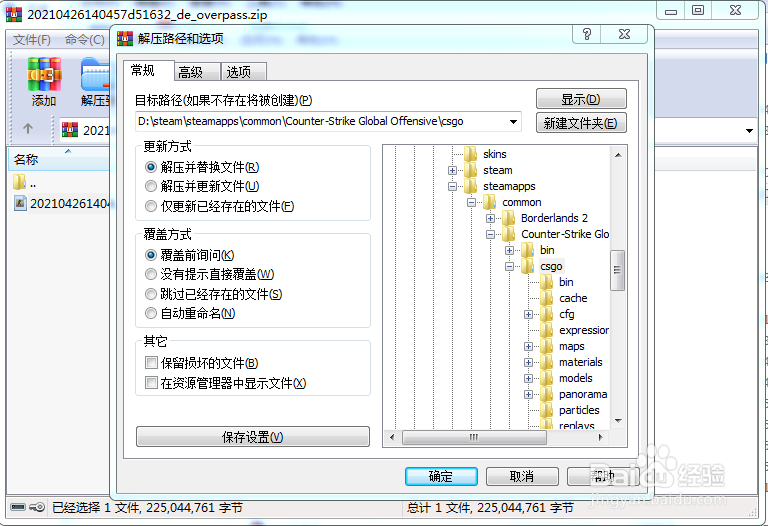Click the folder tree vertical scrollbar thumb

point(617,270)
